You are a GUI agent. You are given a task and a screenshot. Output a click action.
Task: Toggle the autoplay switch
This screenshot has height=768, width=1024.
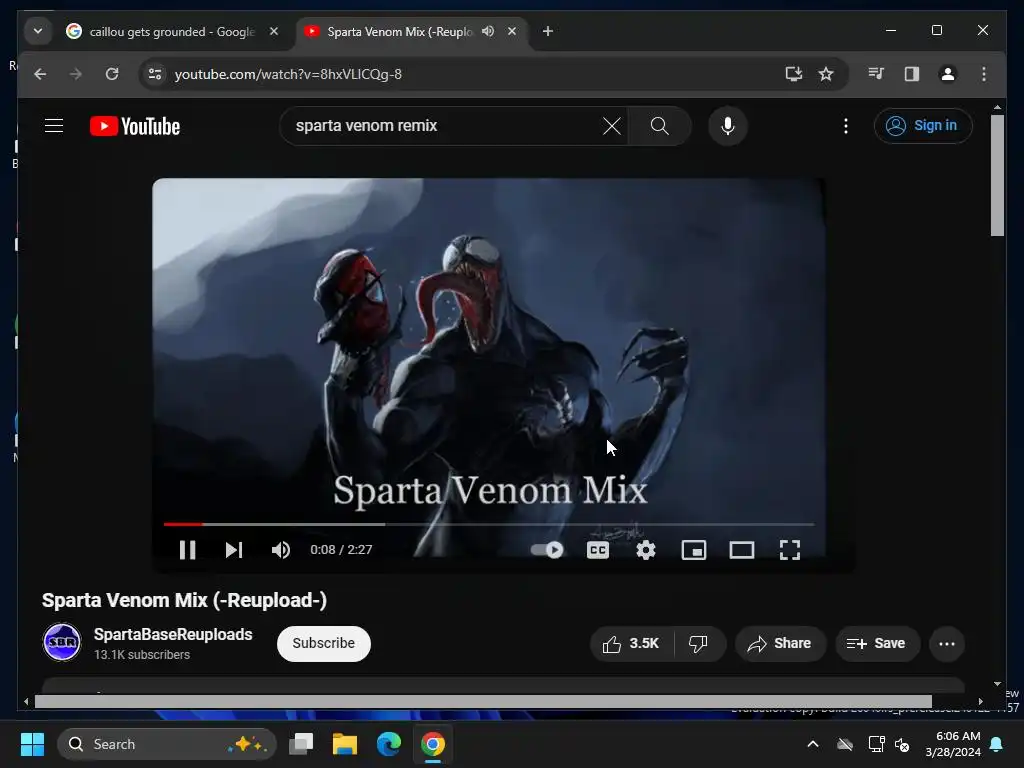(547, 550)
